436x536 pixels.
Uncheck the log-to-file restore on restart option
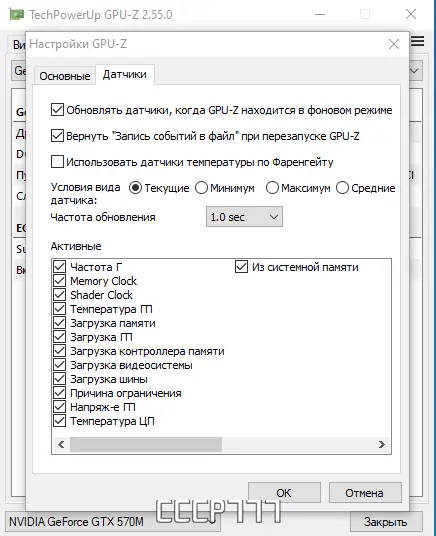coord(57,136)
